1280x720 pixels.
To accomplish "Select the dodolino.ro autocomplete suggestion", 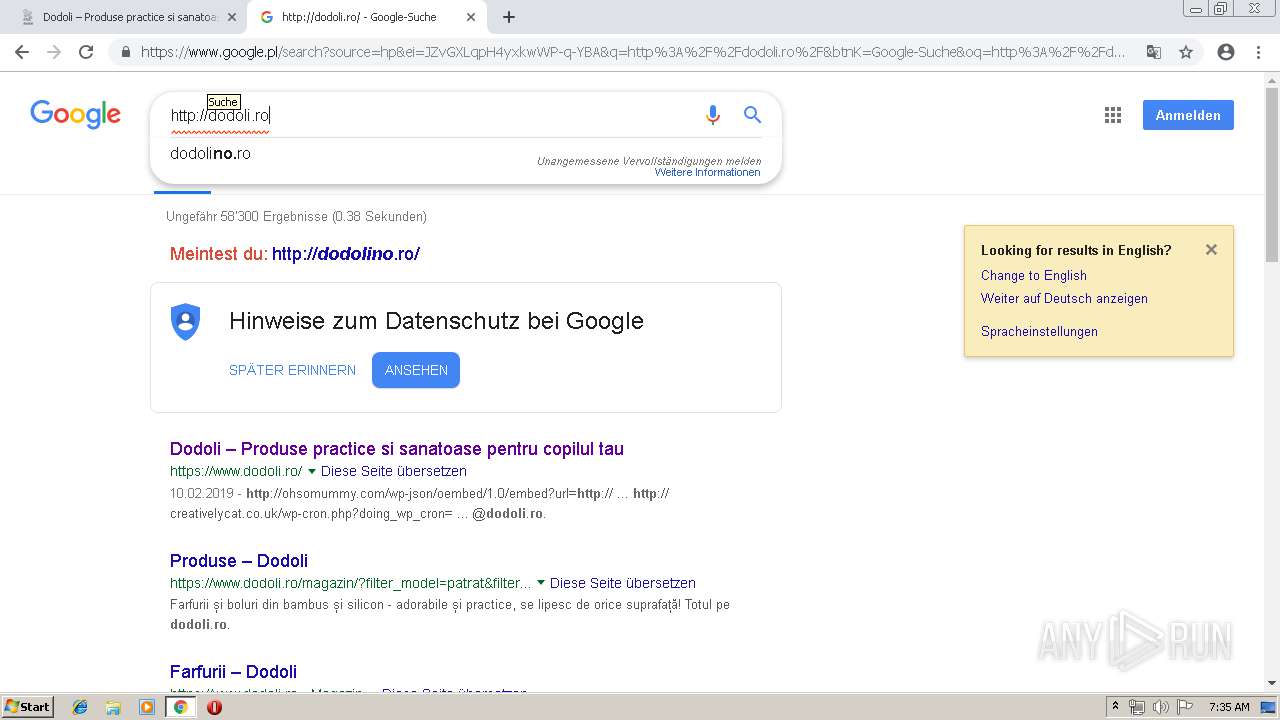I will 210,154.
